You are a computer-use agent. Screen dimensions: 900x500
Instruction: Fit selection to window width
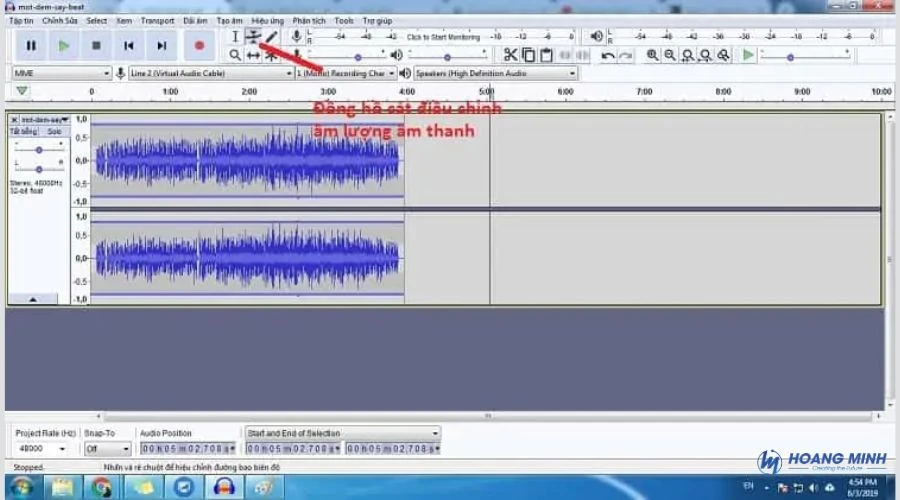point(688,55)
